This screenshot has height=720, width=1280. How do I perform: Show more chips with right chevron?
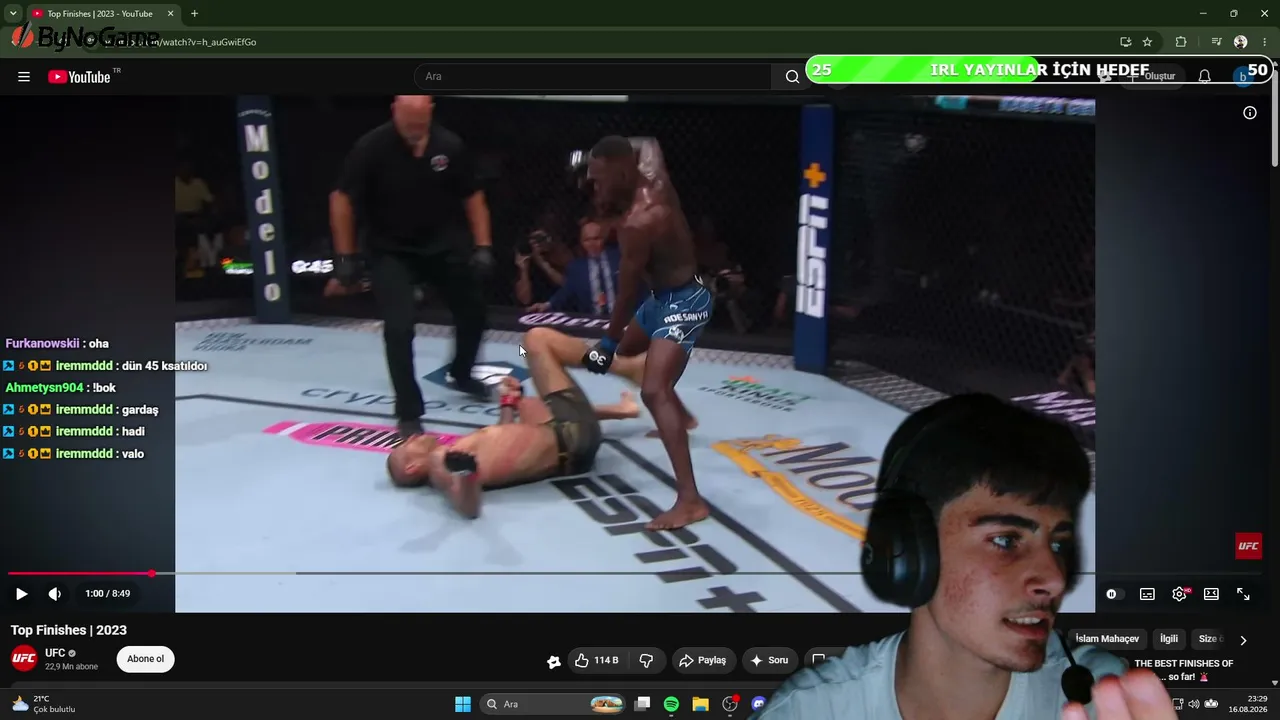[1243, 640]
